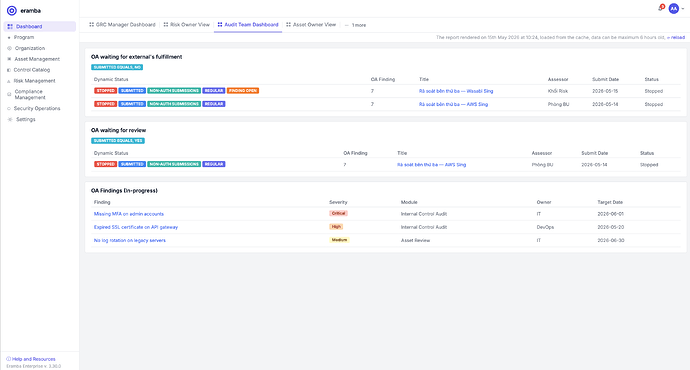This screenshot has width=690, height=370.
Task: Open AWS Sing link under waiting for review
Action: click(431, 165)
